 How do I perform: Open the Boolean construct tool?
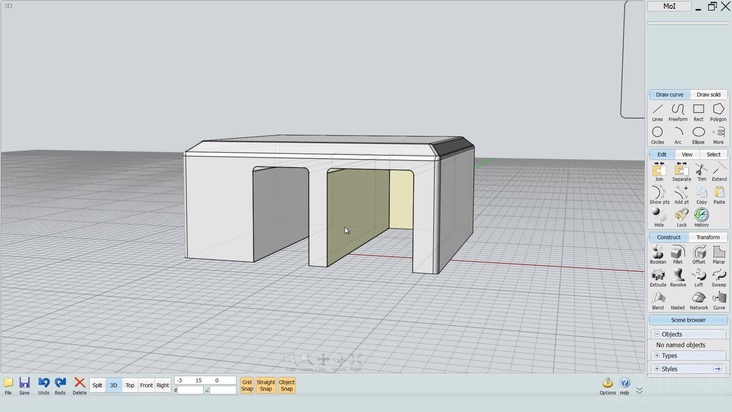click(x=658, y=255)
